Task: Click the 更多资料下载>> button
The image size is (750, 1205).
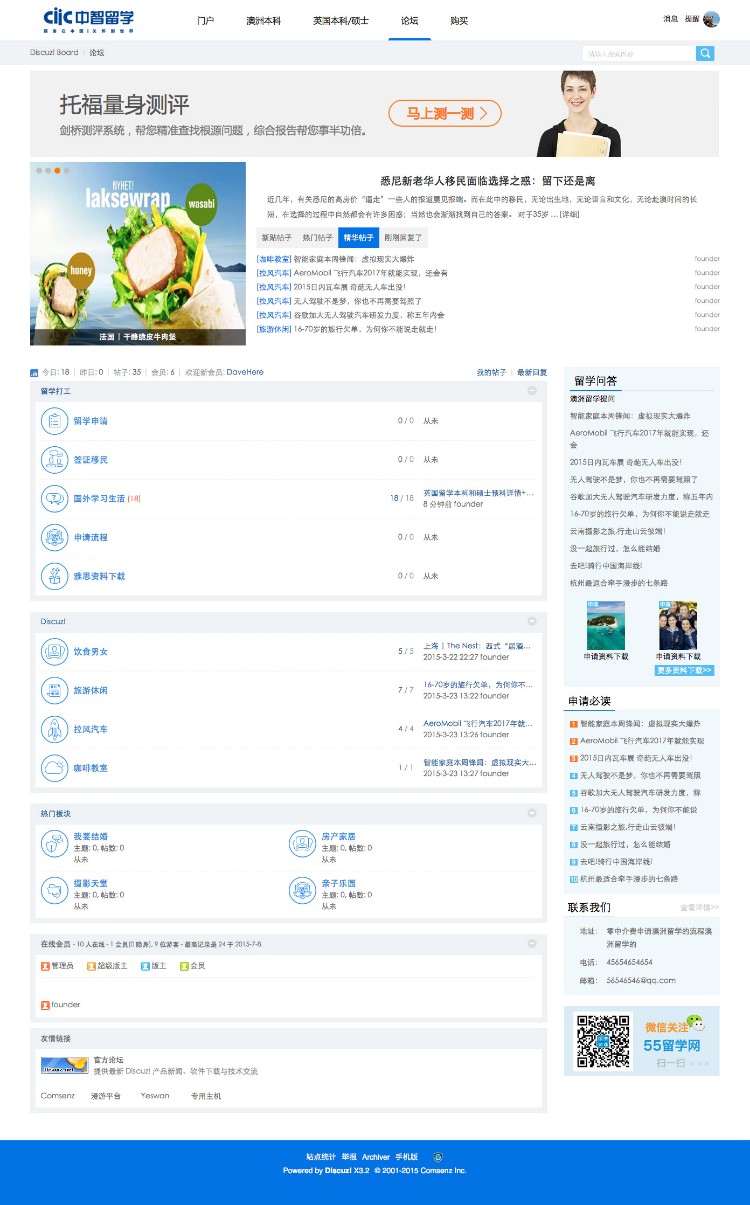Action: click(x=685, y=670)
